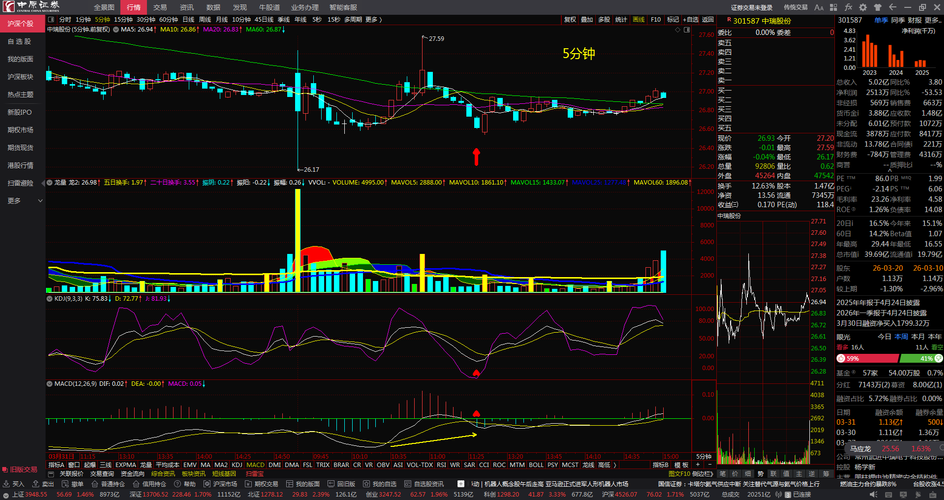Open 5分钟 period selector at chart bottom-right

pyautogui.click(x=703, y=457)
